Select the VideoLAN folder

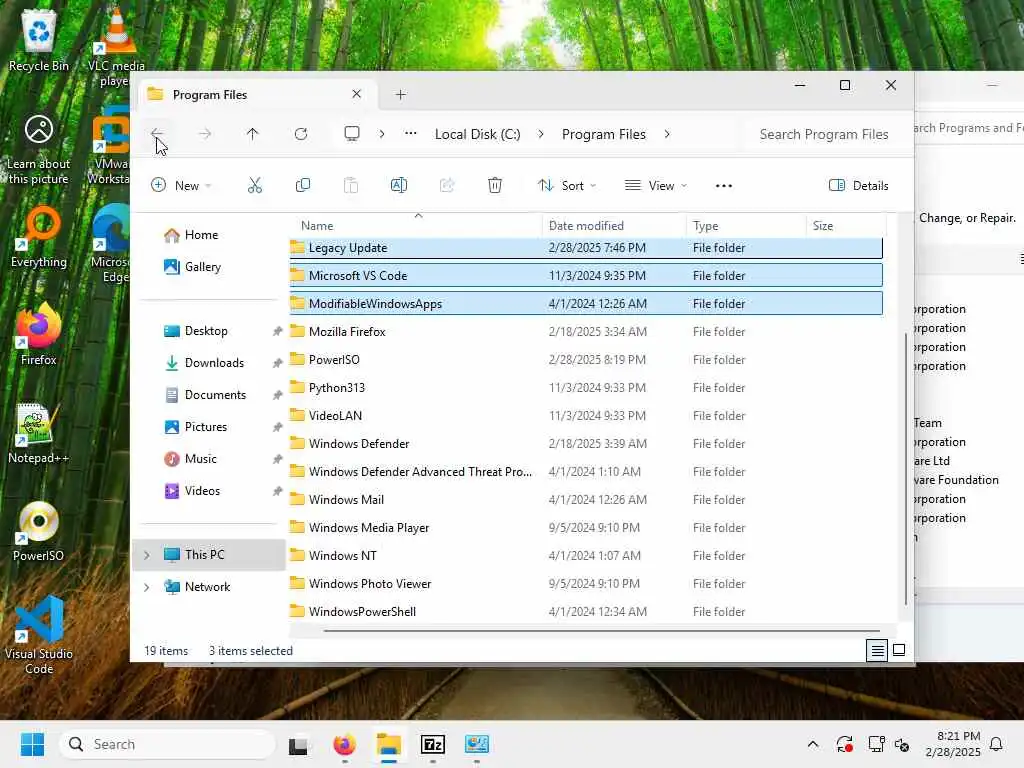coord(586,416)
